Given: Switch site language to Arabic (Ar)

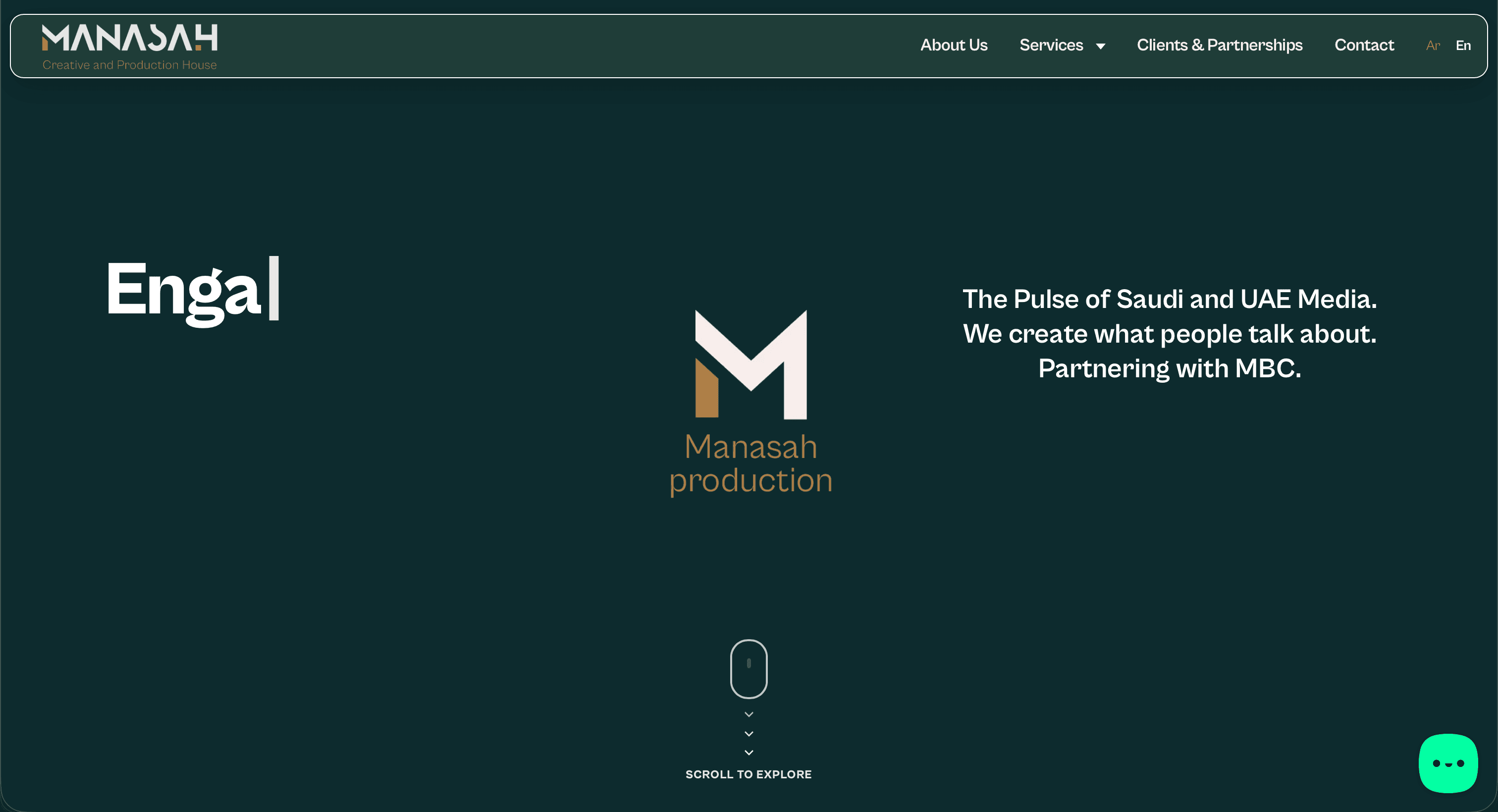Looking at the screenshot, I should click(1433, 46).
